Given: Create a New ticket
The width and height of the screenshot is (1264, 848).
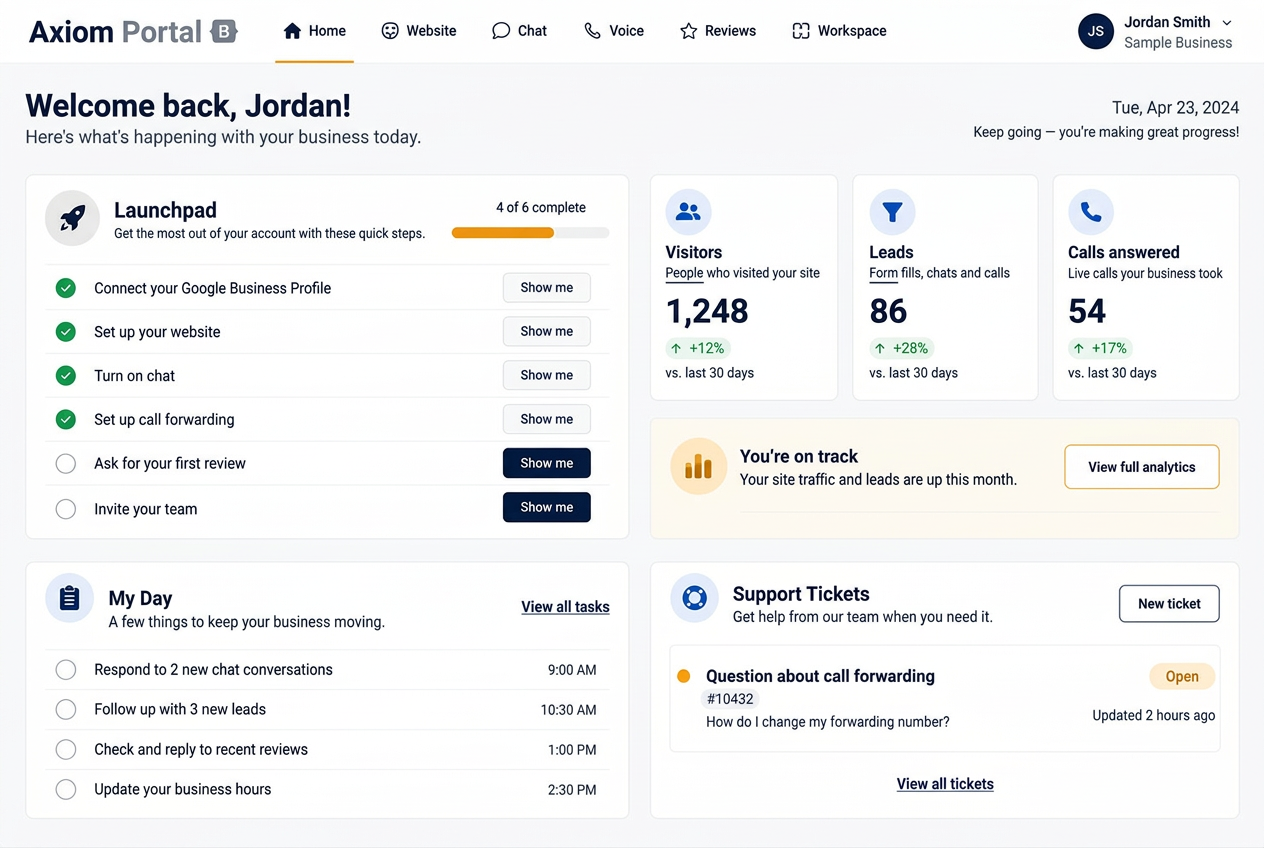Looking at the screenshot, I should tap(1169, 604).
